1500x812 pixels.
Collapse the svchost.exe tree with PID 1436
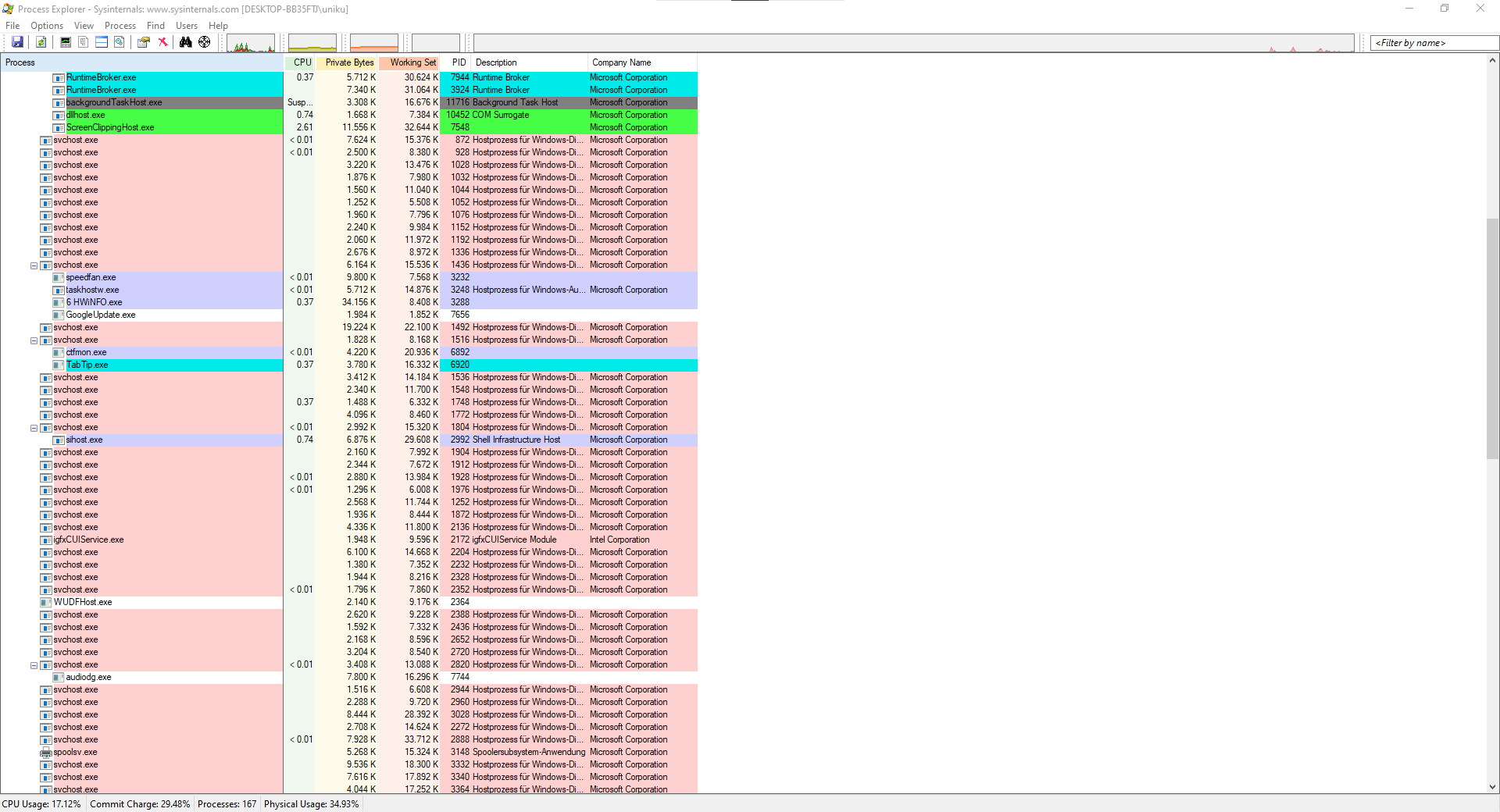pyautogui.click(x=34, y=265)
